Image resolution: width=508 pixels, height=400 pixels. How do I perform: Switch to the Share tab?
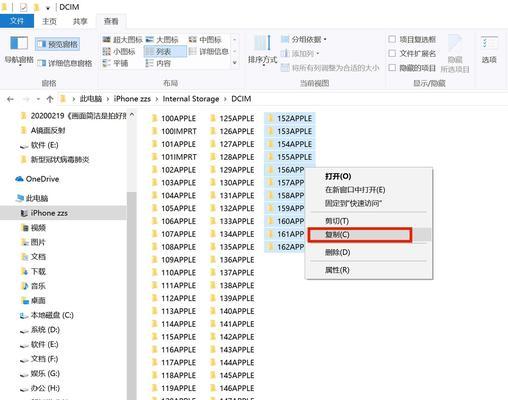[80, 21]
